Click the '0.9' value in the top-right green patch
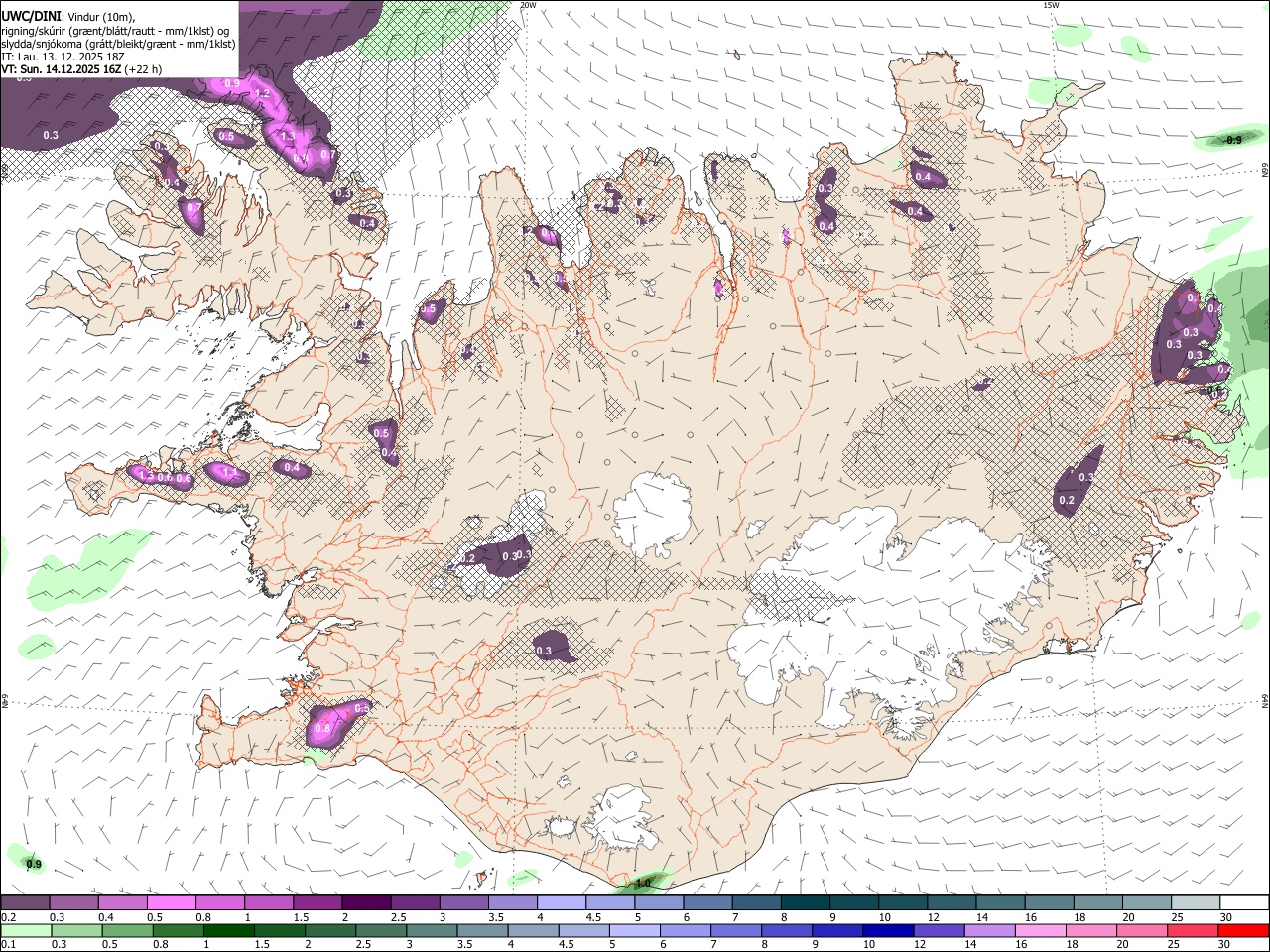The image size is (1270, 952). tap(1233, 140)
